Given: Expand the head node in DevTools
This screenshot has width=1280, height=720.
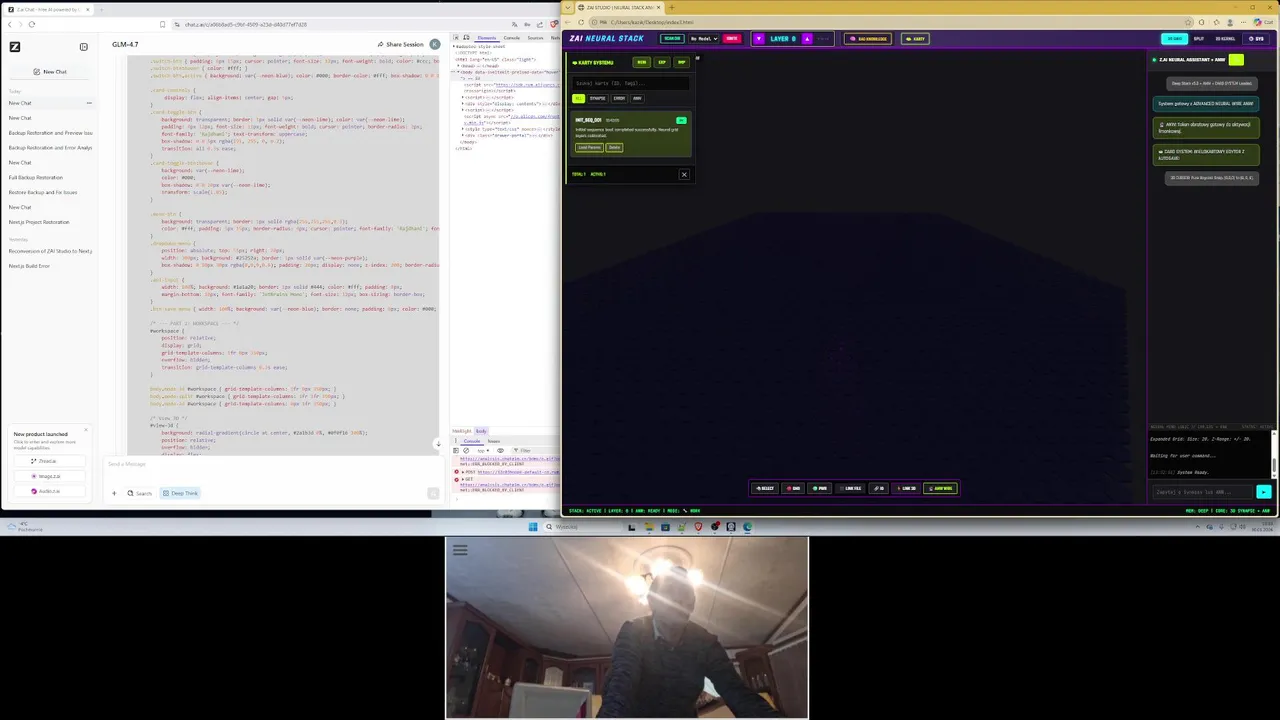Looking at the screenshot, I should pyautogui.click(x=459, y=65).
